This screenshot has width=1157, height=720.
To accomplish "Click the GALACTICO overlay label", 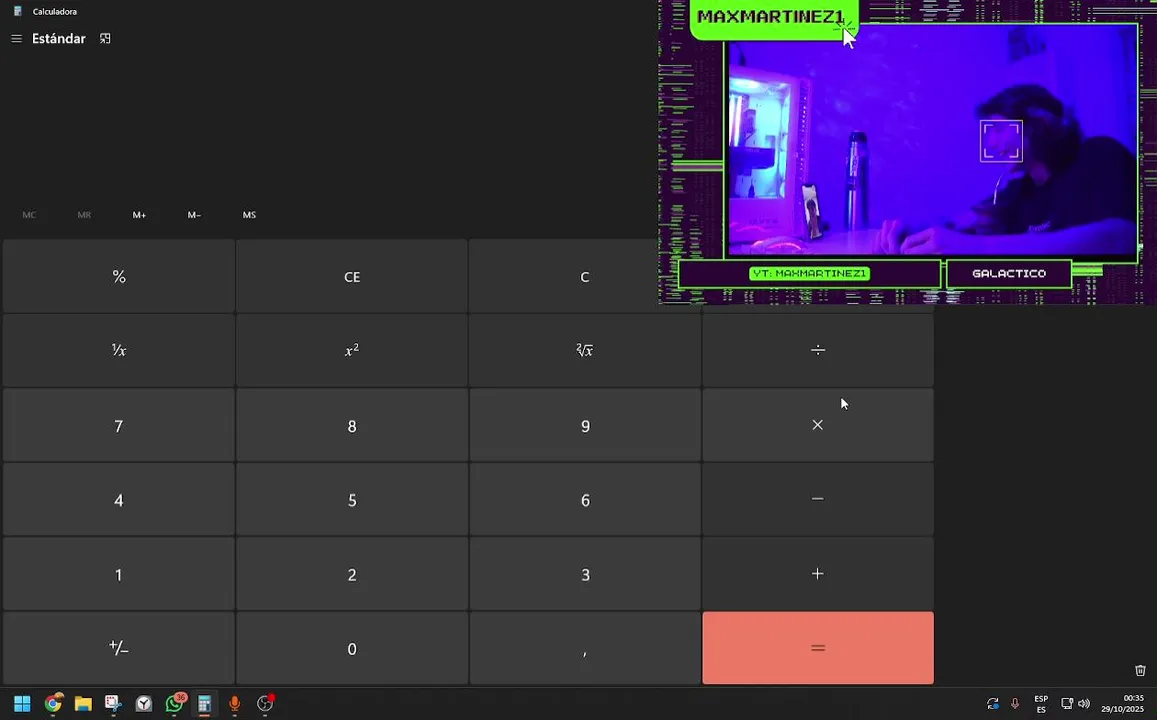I will tap(1009, 274).
